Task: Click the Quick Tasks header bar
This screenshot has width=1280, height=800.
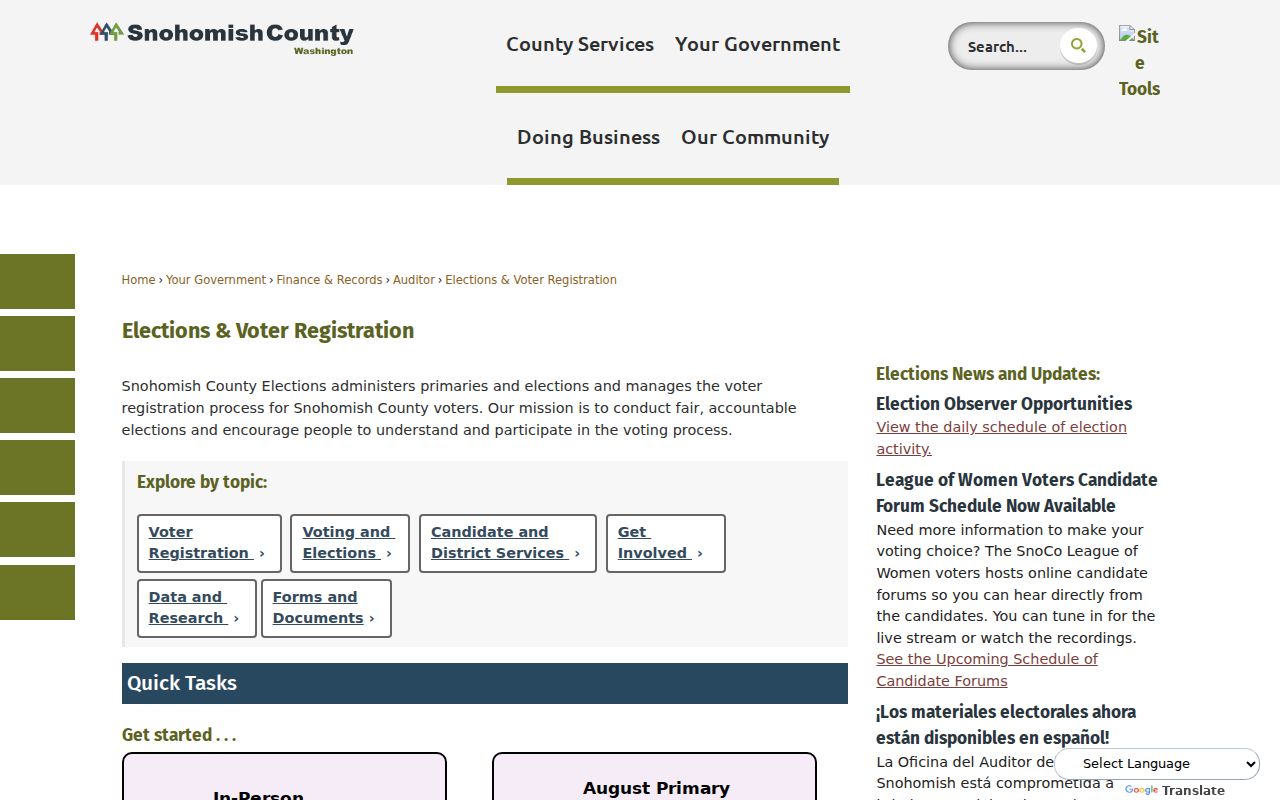Action: coord(485,683)
